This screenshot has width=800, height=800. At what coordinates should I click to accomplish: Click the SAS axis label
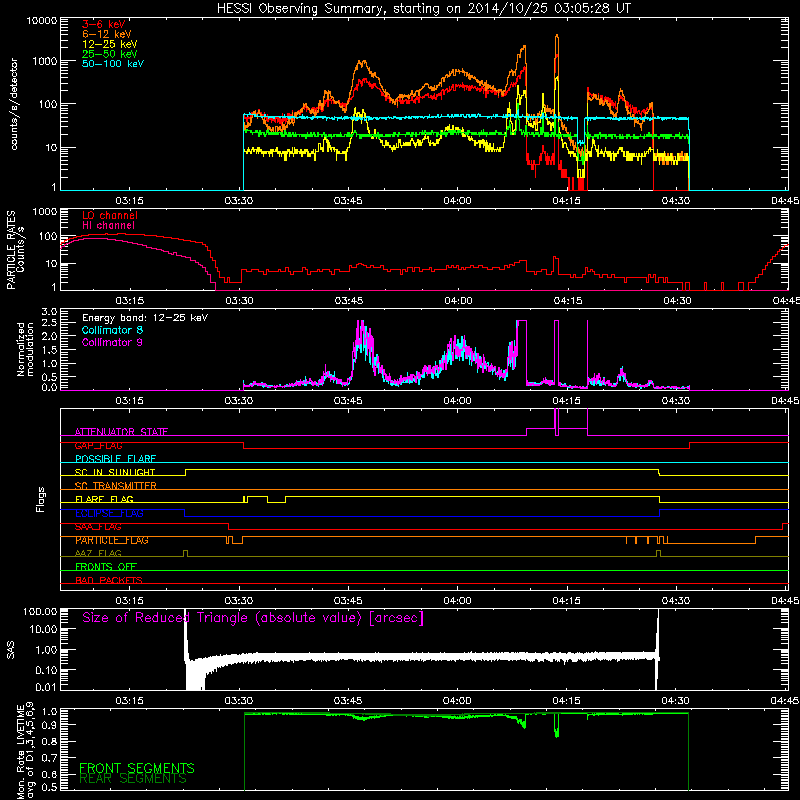point(11,650)
